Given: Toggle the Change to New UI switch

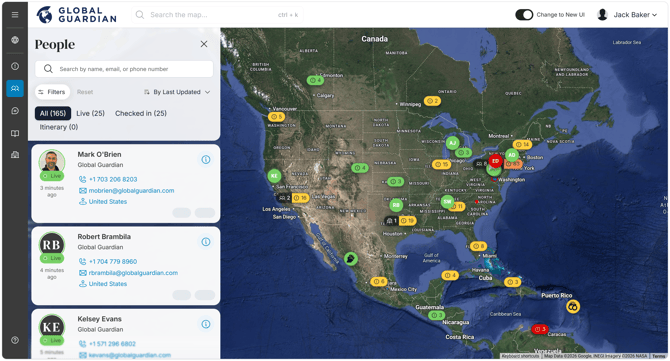Looking at the screenshot, I should [x=524, y=15].
